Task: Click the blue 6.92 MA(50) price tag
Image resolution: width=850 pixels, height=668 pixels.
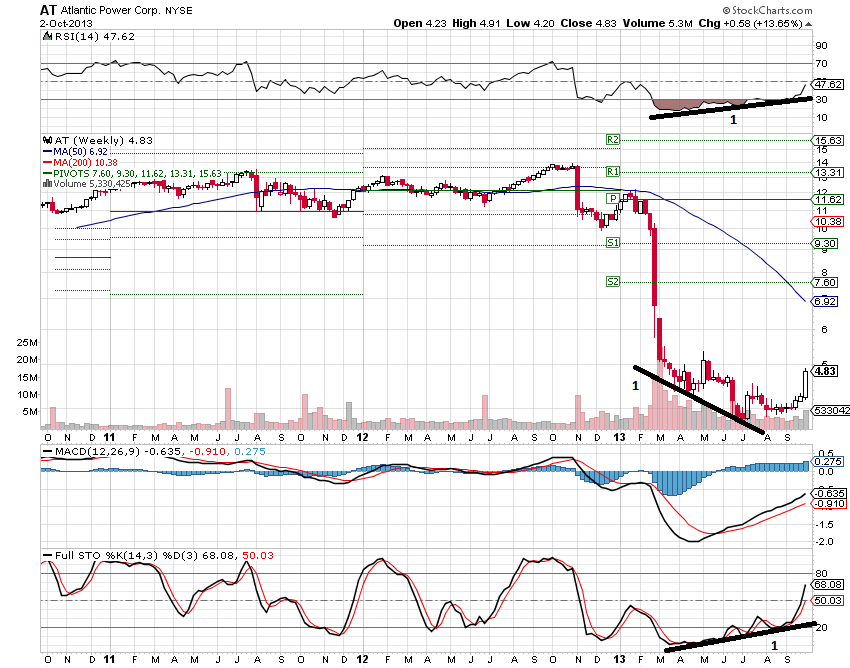Action: pos(825,301)
